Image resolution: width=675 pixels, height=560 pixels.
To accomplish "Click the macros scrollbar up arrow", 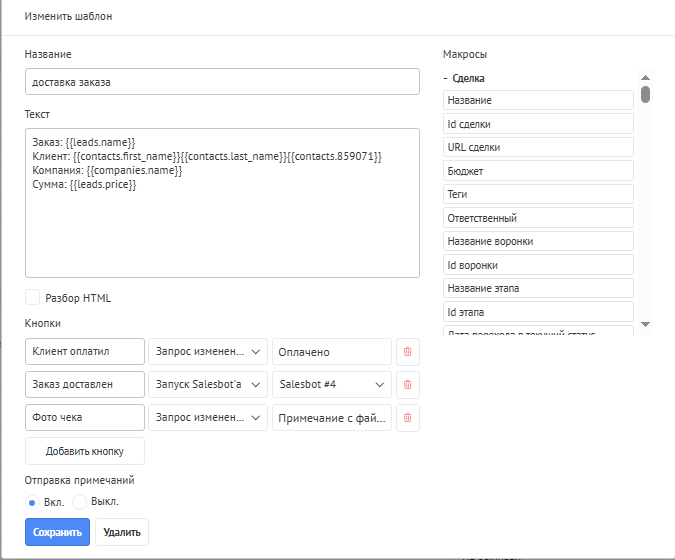I will point(645,77).
